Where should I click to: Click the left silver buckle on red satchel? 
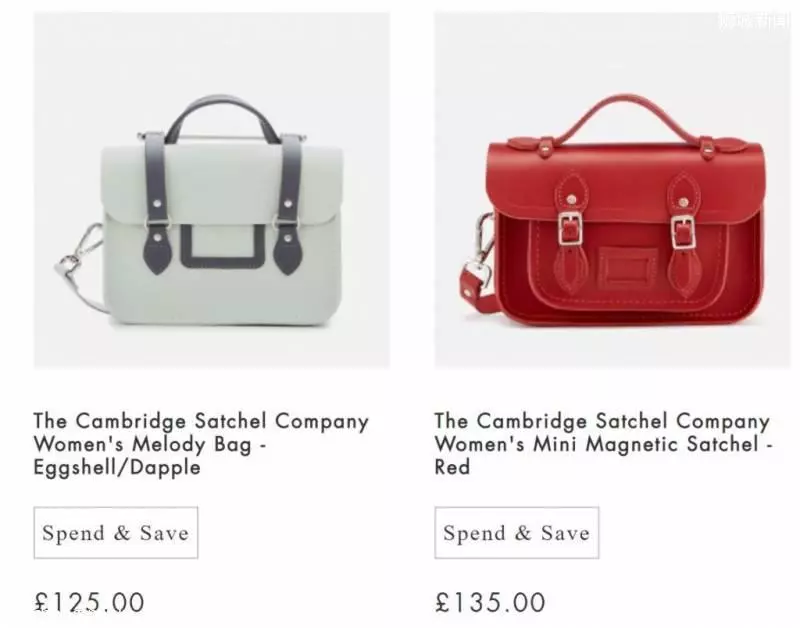[x=570, y=228]
